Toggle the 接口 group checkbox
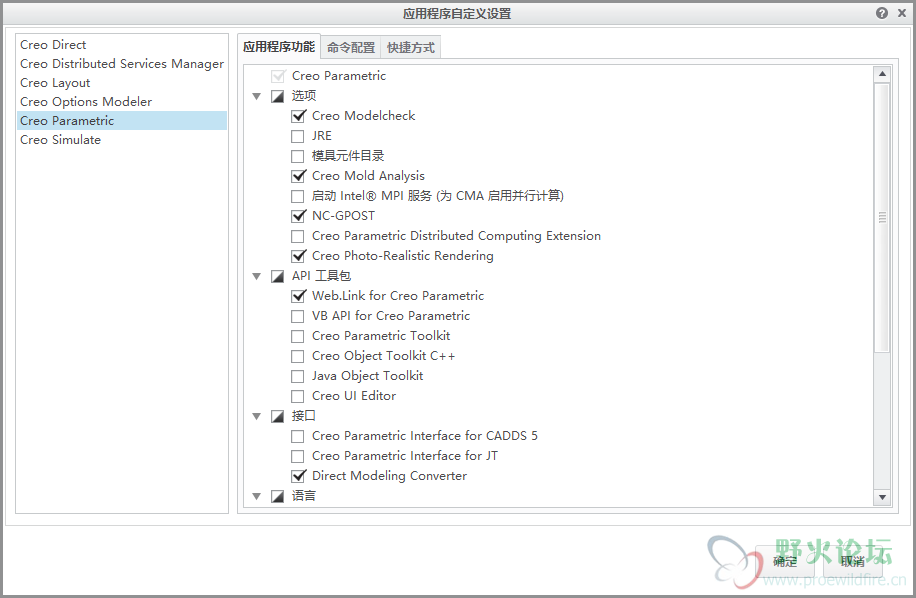916x598 pixels. coord(277,416)
